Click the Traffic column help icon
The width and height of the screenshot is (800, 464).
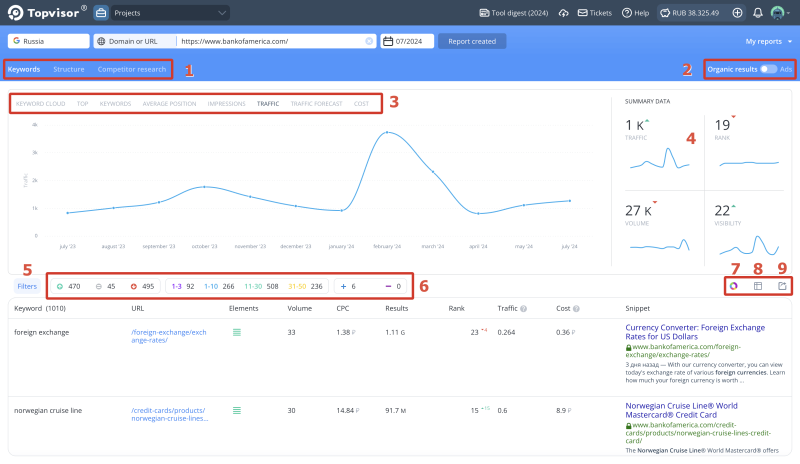(x=523, y=309)
